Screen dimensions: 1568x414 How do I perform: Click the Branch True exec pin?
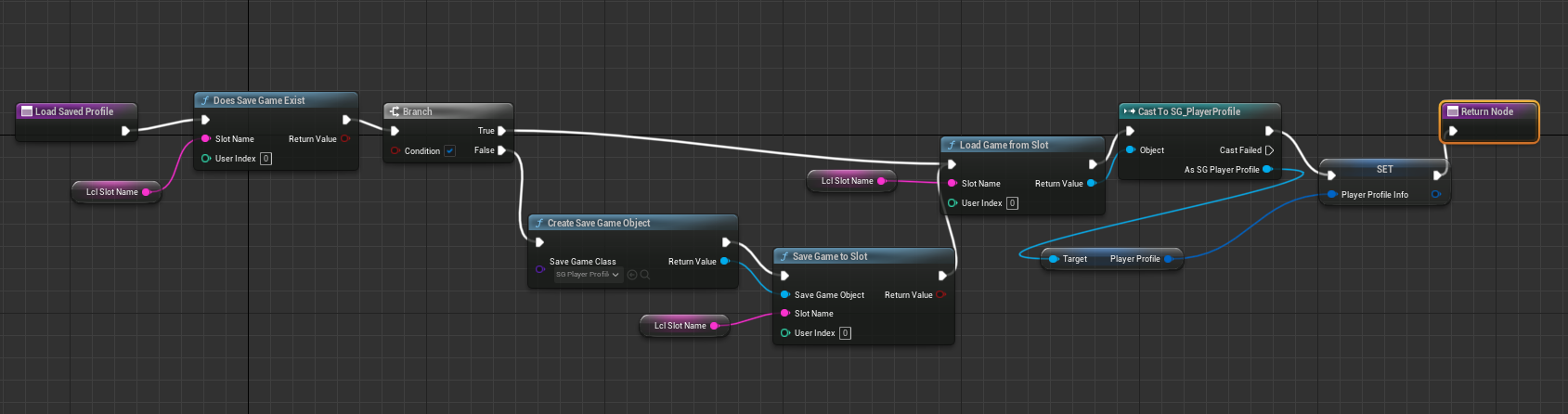pos(502,131)
